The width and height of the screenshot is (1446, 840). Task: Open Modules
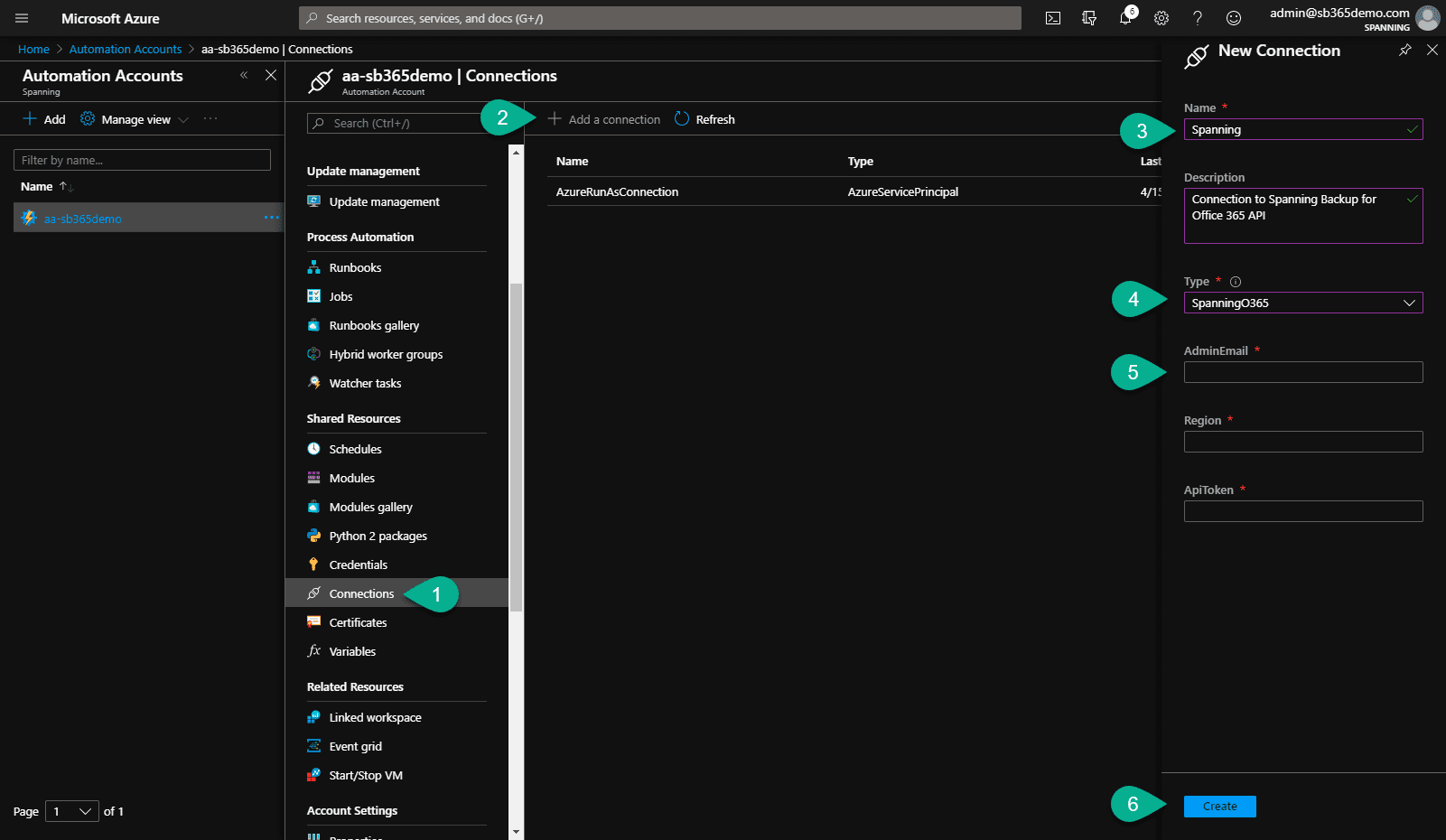(x=351, y=478)
